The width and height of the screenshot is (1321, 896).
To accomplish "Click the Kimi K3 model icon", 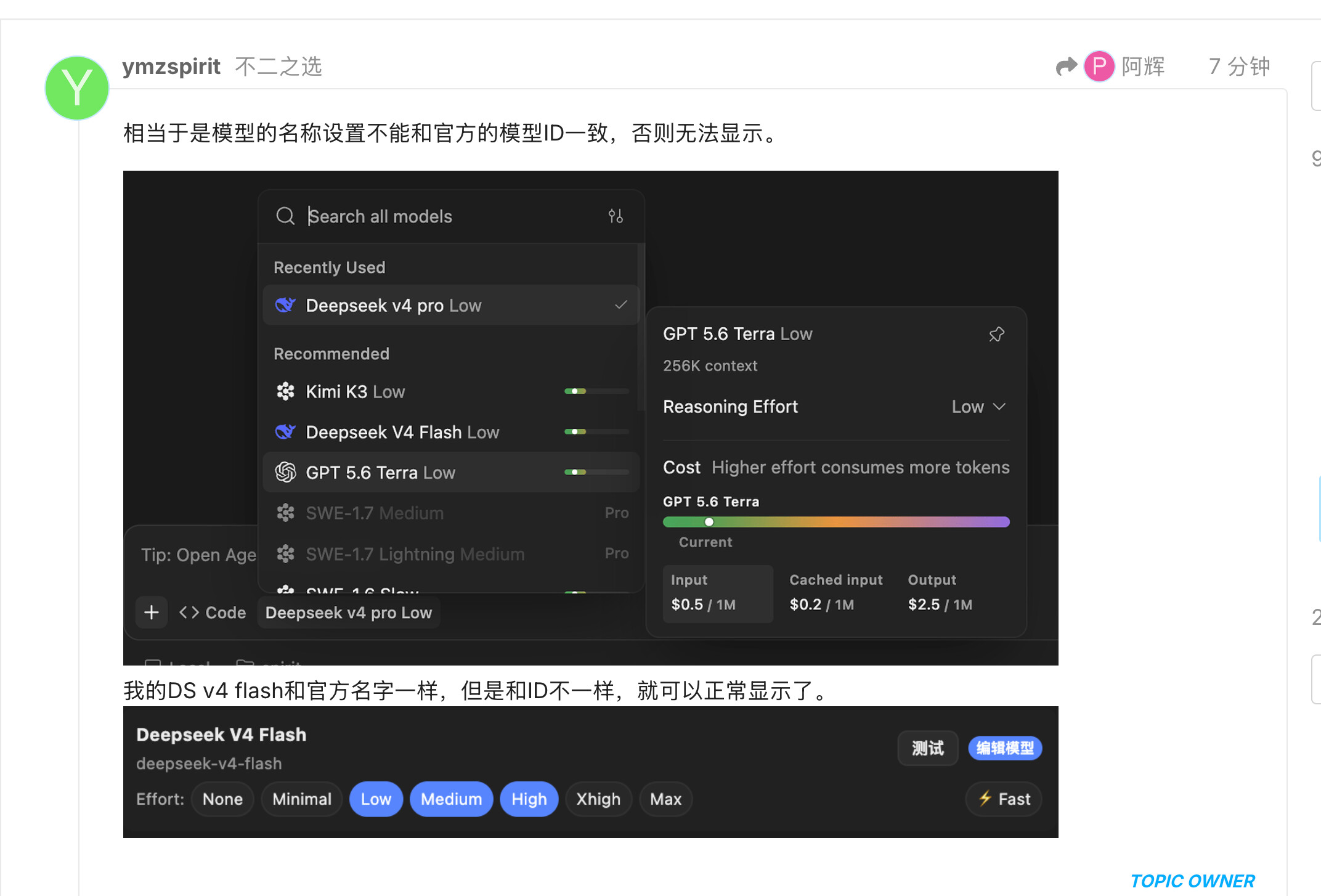I will click(x=285, y=391).
